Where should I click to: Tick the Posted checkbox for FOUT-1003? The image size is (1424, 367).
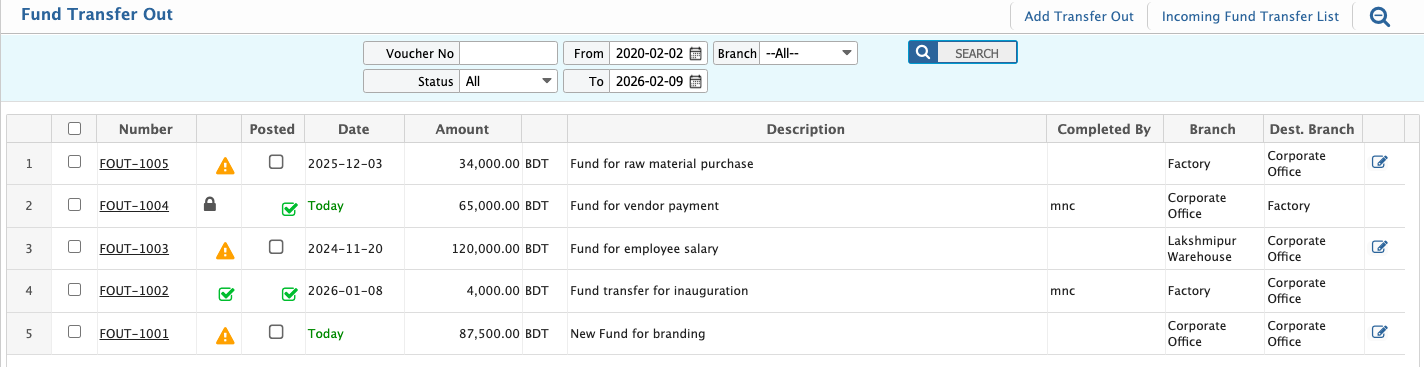point(276,247)
